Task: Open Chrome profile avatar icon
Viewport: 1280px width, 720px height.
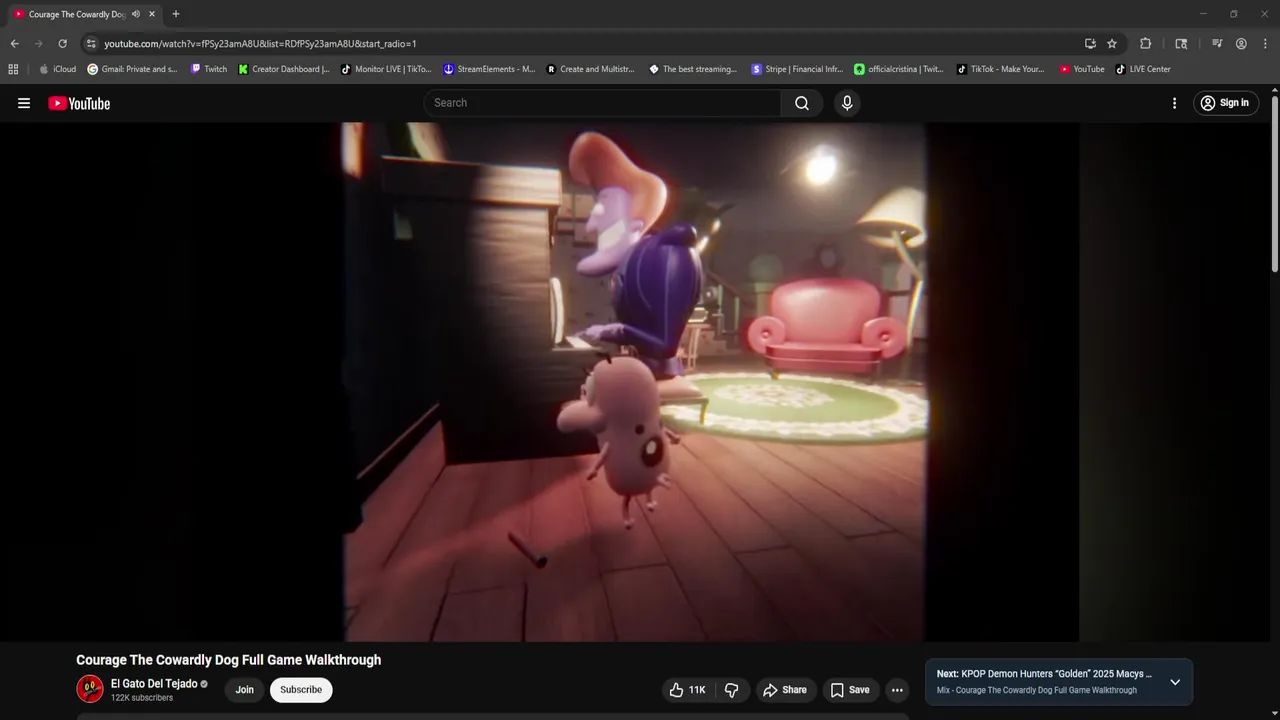Action: [1241, 44]
